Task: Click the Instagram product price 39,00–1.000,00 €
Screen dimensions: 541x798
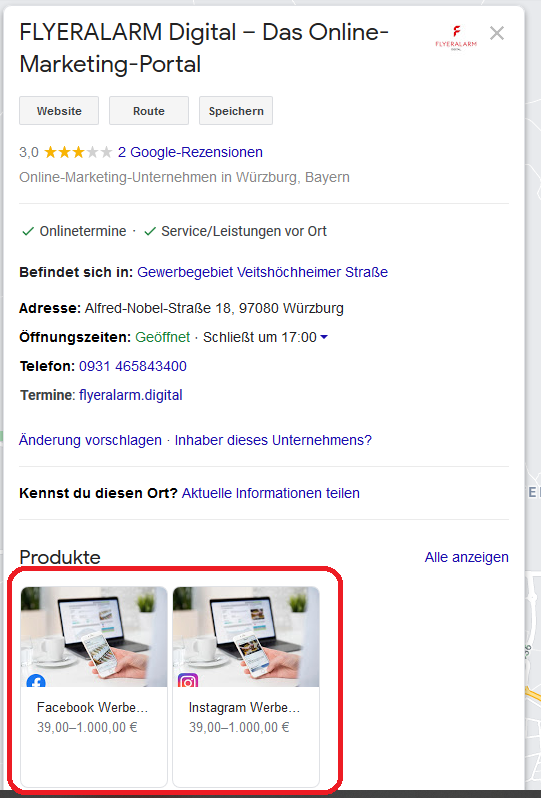Action: (239, 727)
